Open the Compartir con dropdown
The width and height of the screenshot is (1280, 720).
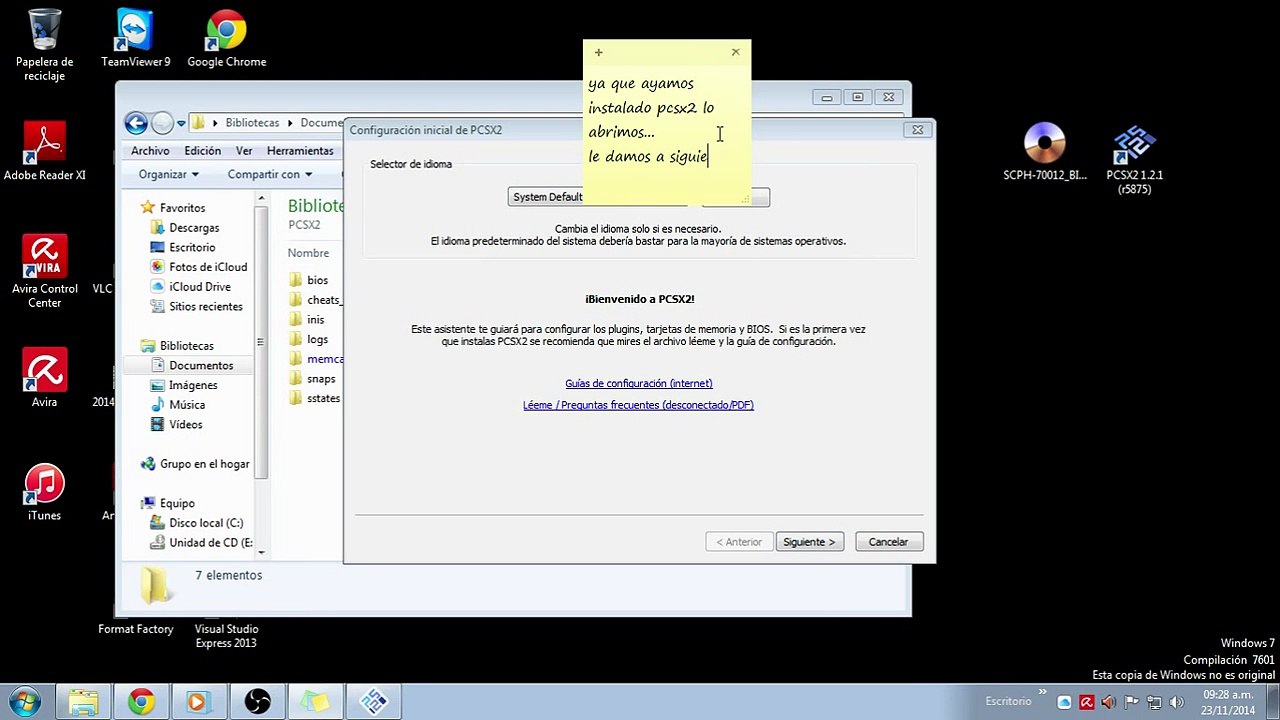pyautogui.click(x=270, y=174)
